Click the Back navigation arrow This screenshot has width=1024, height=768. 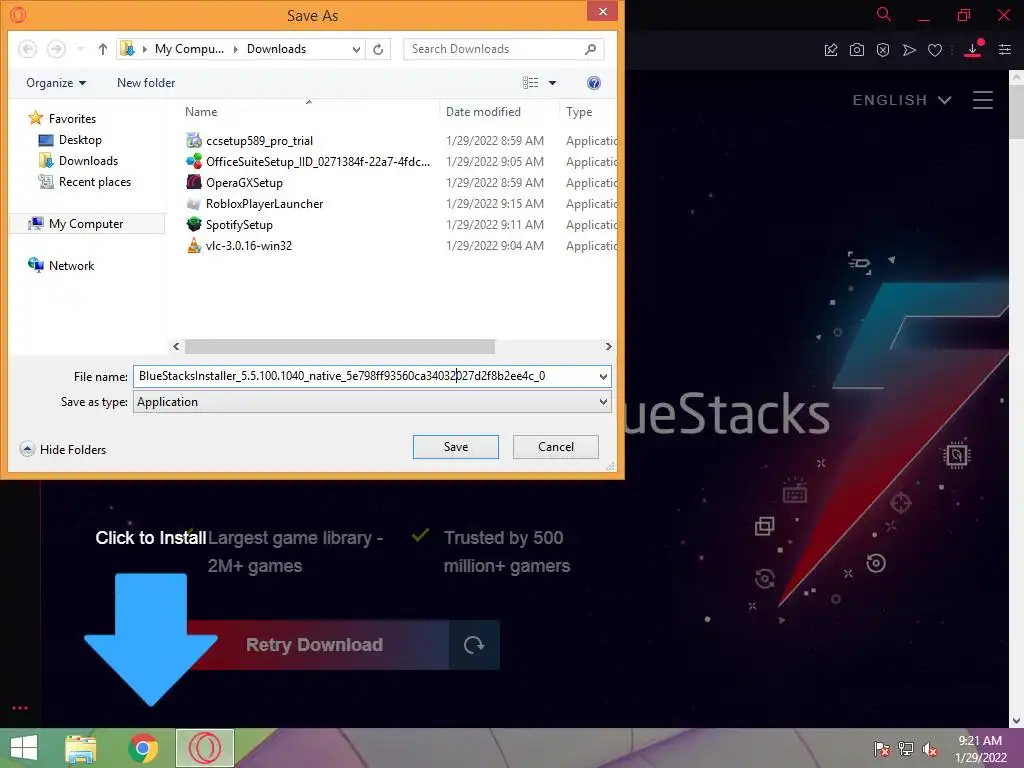point(27,49)
